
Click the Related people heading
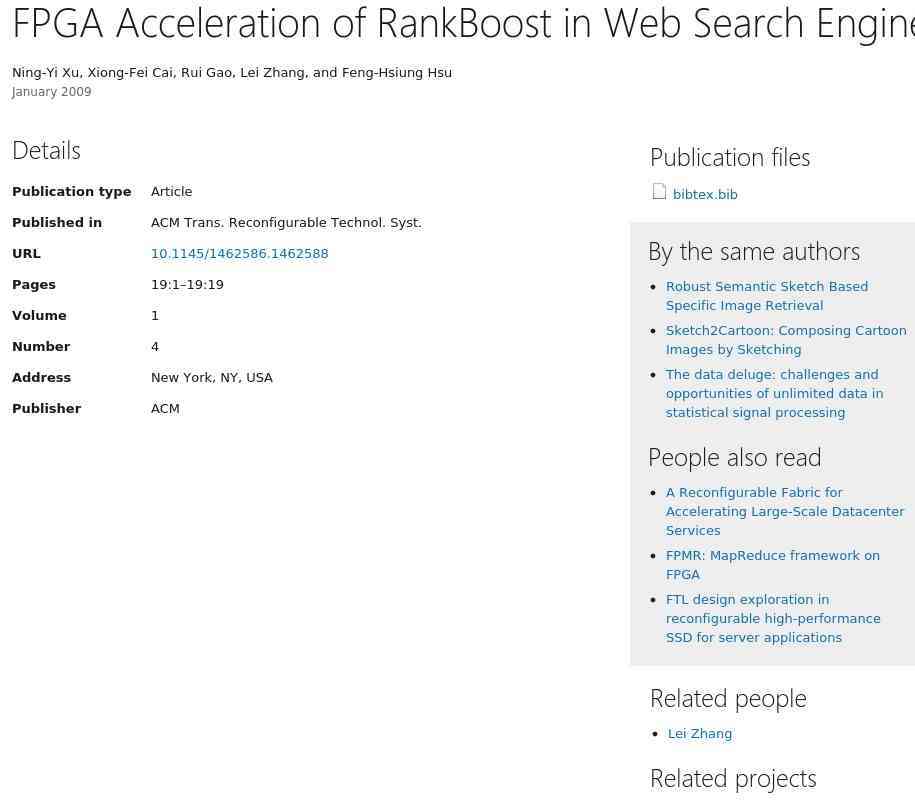pyautogui.click(x=727, y=699)
